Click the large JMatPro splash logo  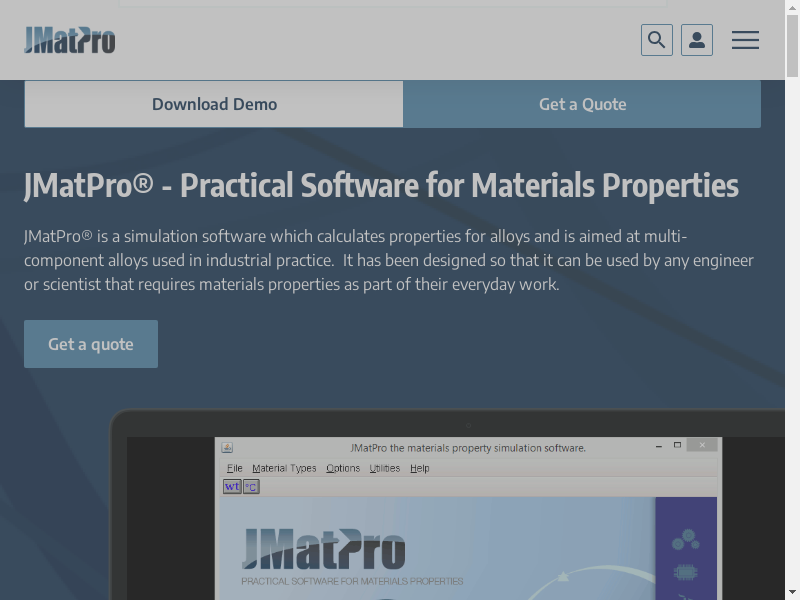(324, 550)
